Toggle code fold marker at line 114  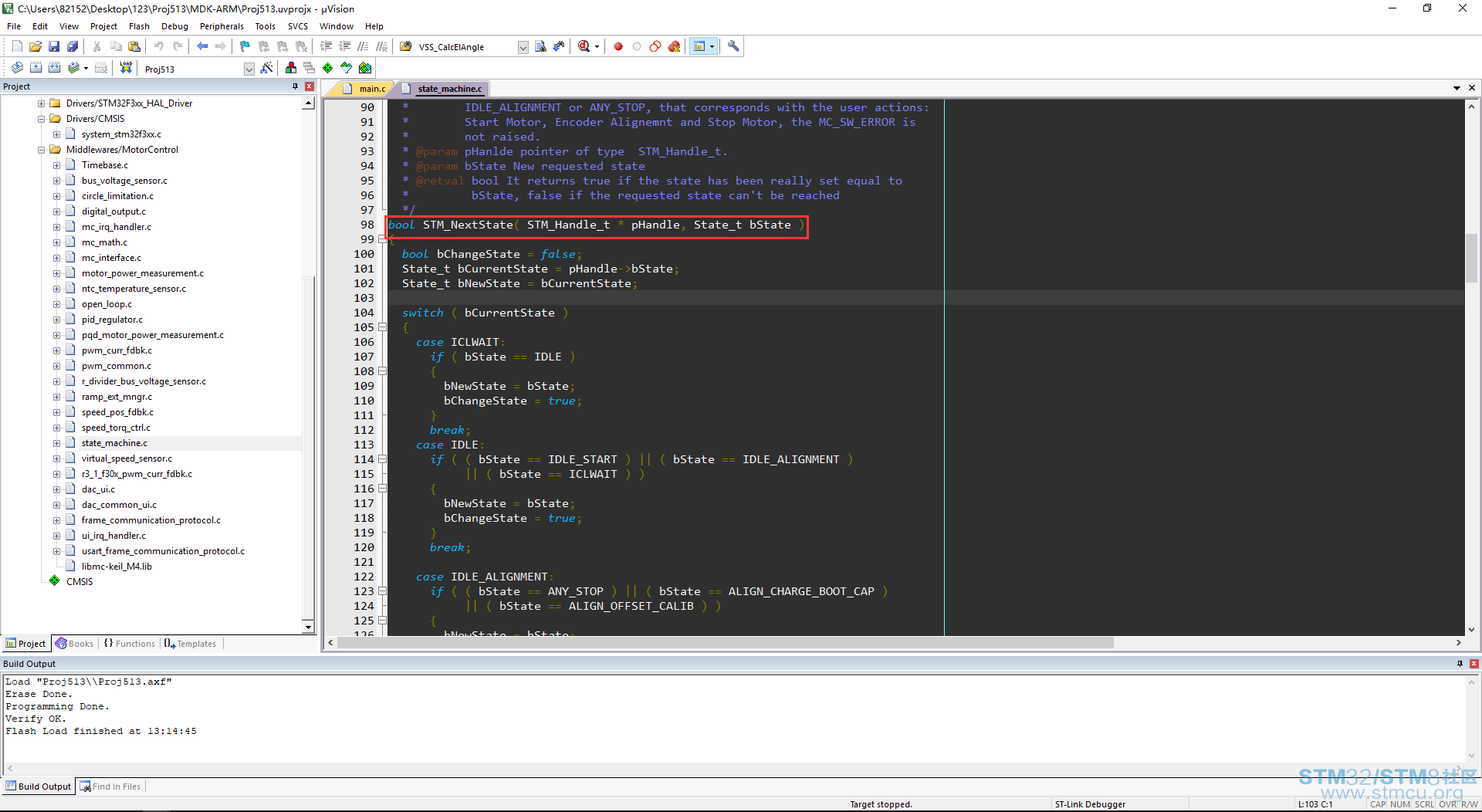[382, 459]
